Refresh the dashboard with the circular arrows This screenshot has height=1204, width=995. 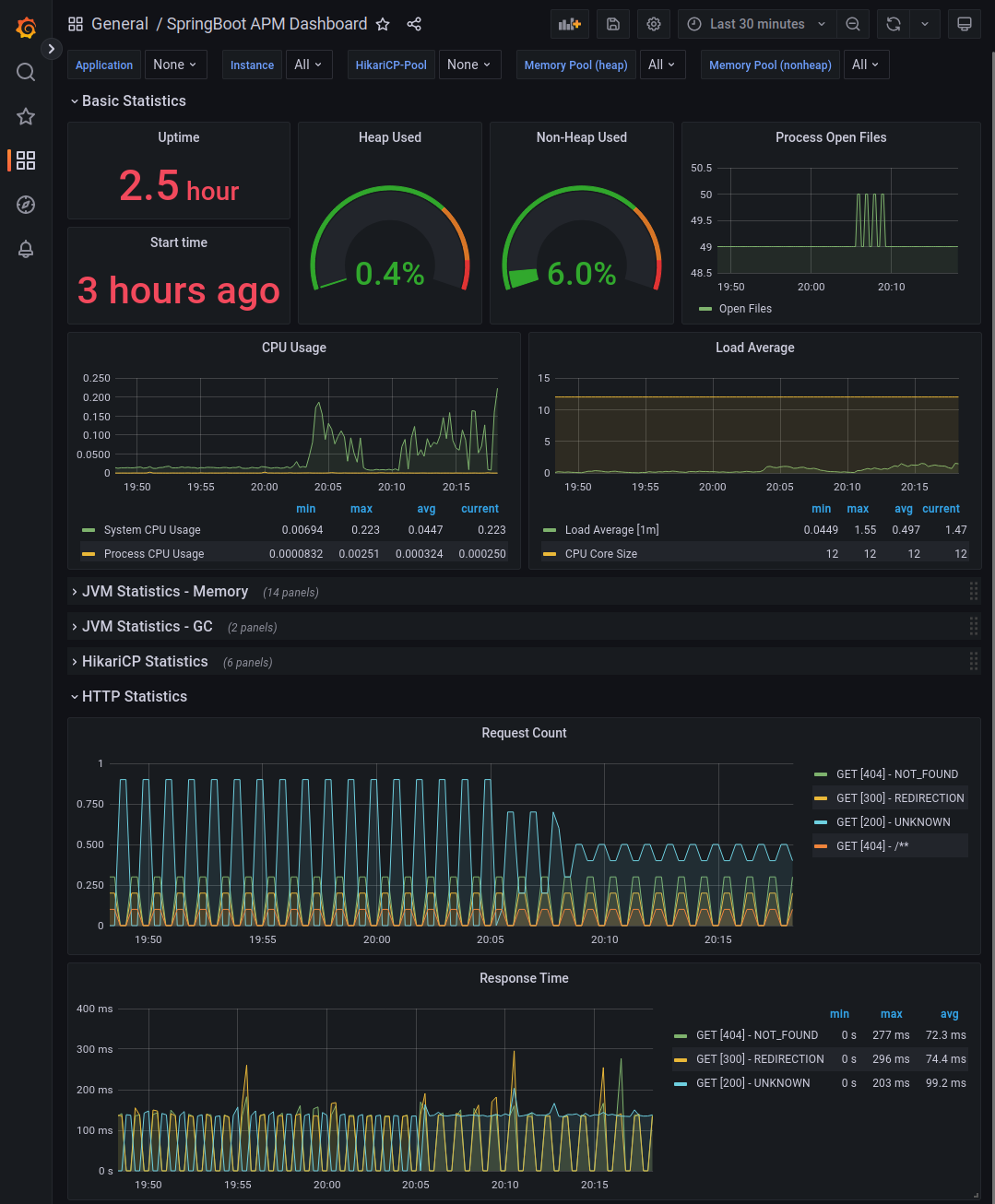894,24
